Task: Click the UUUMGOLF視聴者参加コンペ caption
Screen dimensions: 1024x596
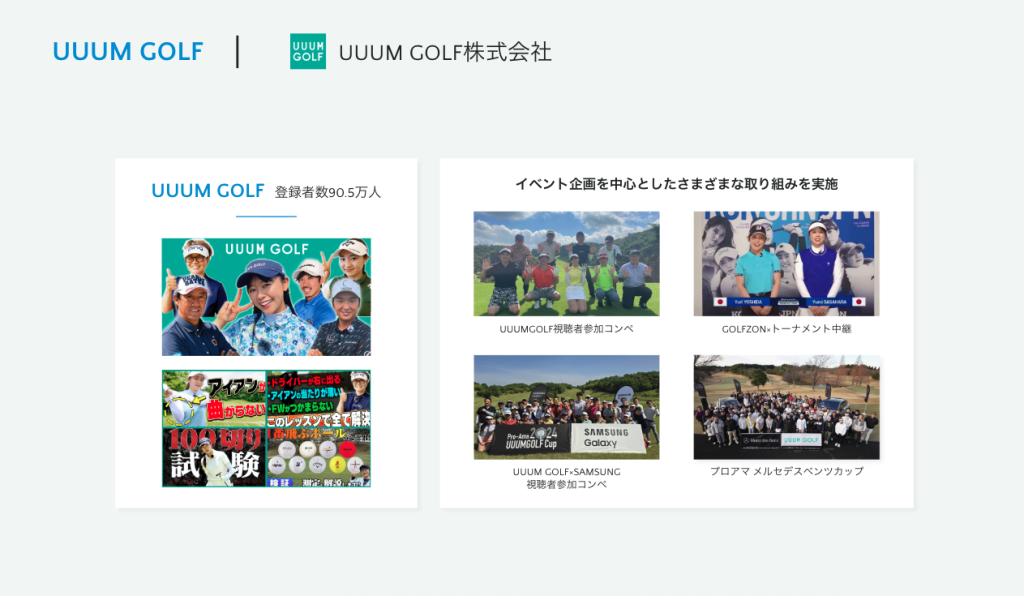Action: 566,328
